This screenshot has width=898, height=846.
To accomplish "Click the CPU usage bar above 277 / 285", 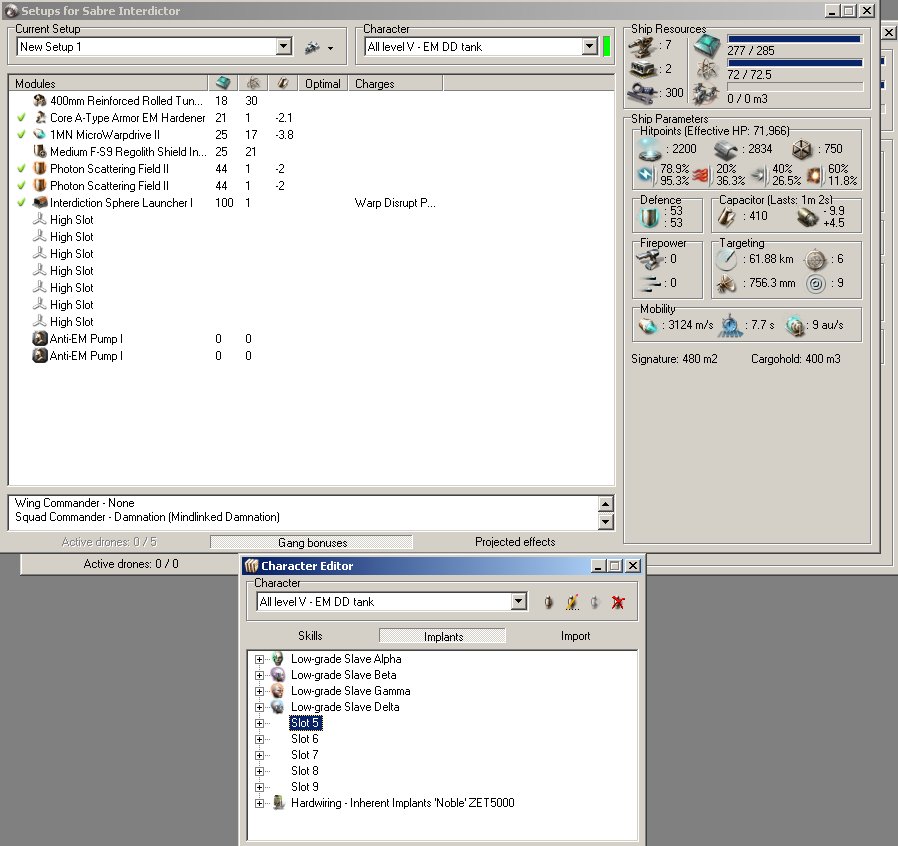I will point(794,40).
